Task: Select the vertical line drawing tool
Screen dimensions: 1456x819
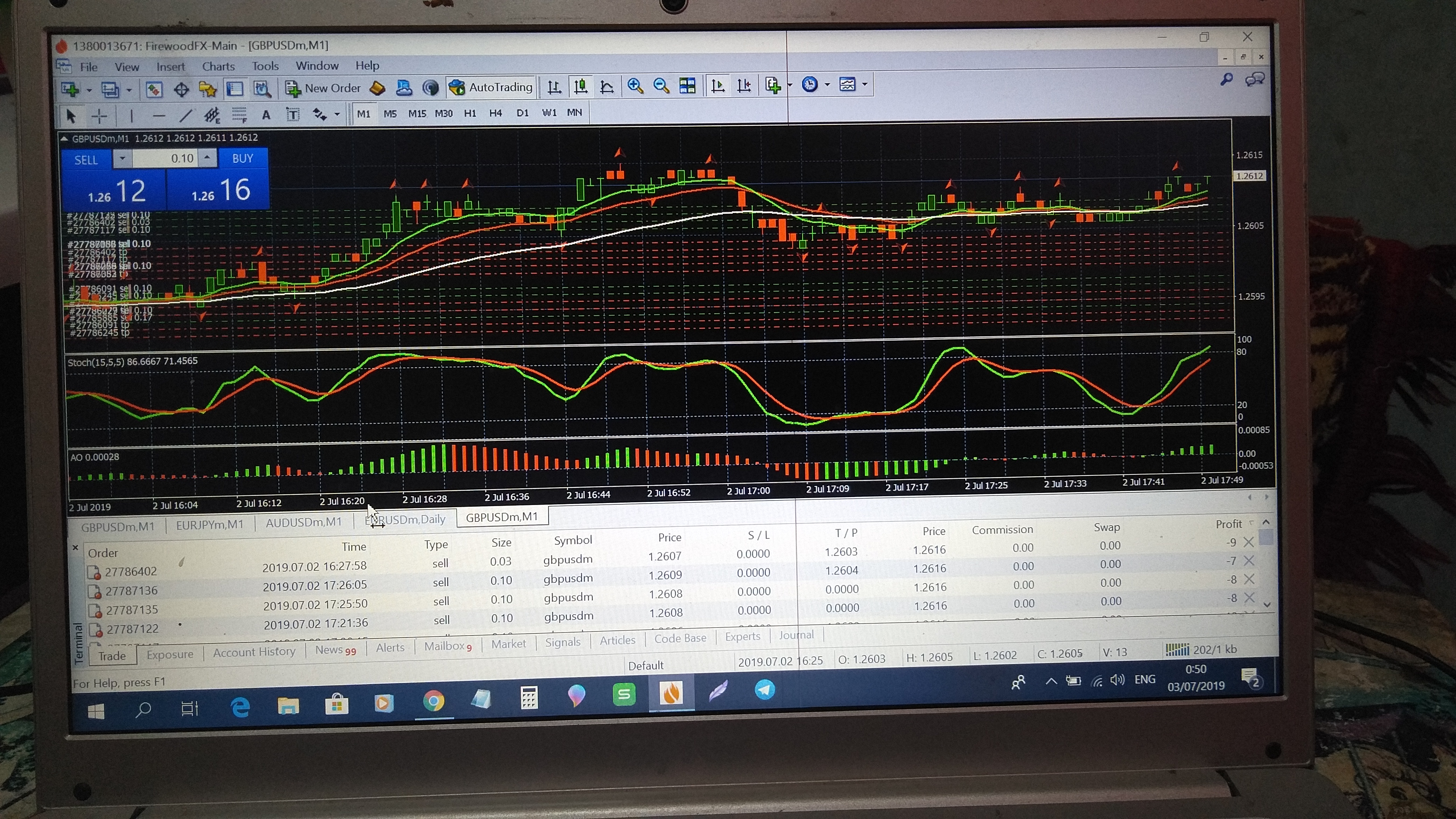Action: pyautogui.click(x=131, y=117)
